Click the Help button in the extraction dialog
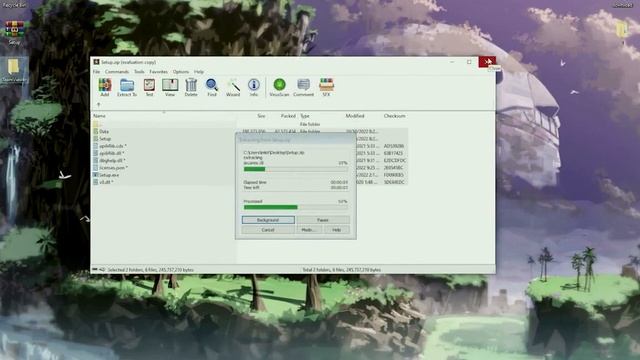The image size is (640, 360). 337,230
